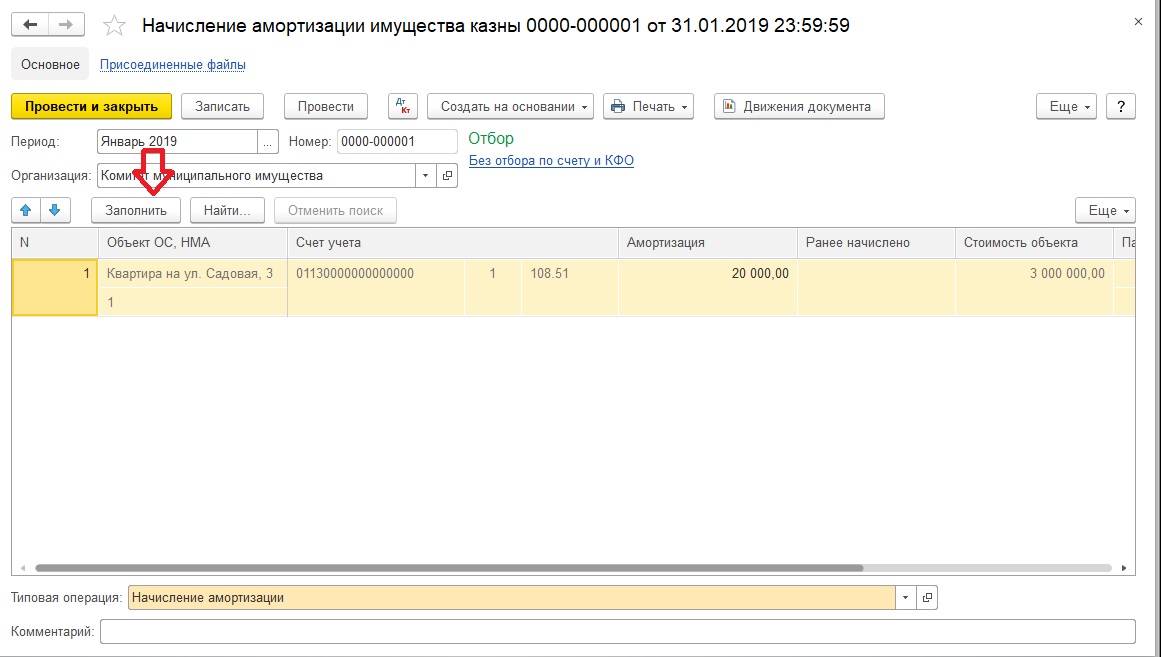Open the organization record via its open icon
The image size is (1161, 657).
click(x=447, y=176)
